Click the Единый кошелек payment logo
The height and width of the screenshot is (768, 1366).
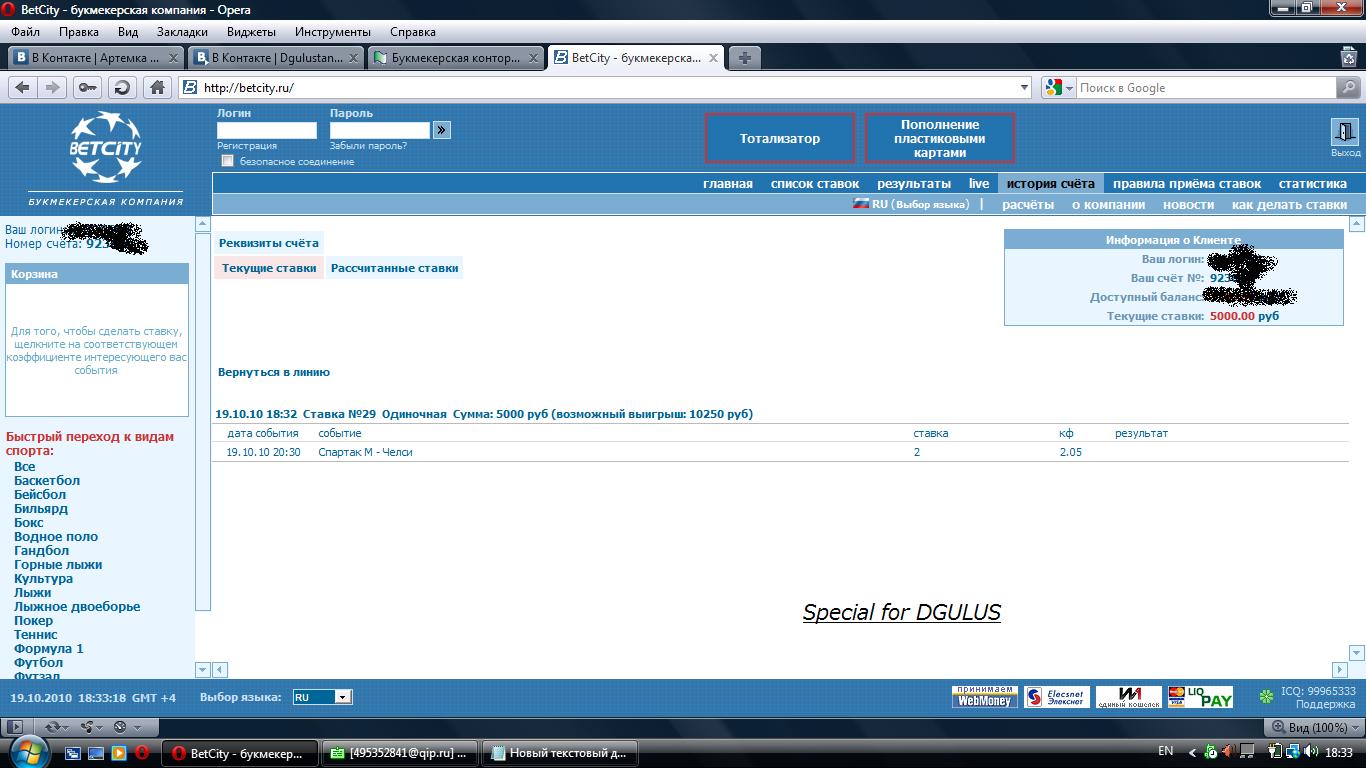point(1129,697)
